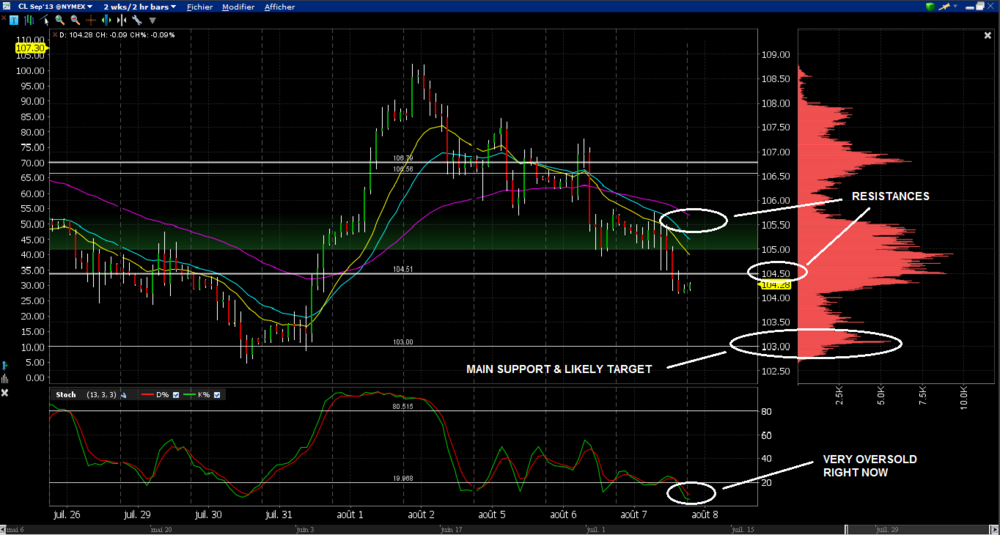Toggle the orange crosshair tool
The width and height of the screenshot is (1000, 535).
pos(91,20)
